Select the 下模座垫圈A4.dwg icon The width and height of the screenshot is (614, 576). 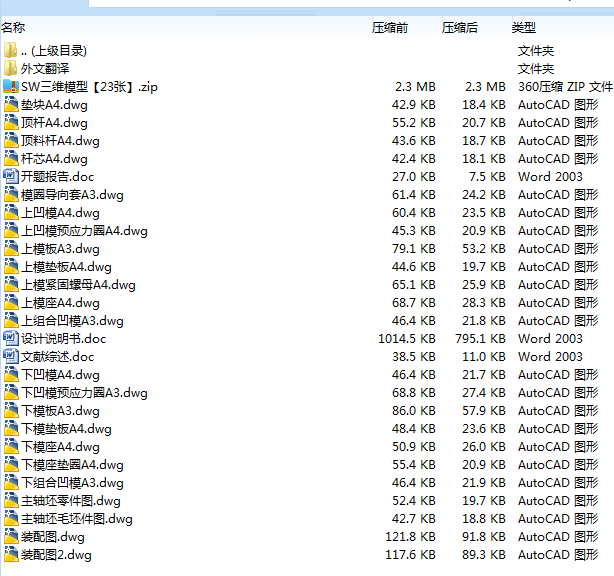click(x=11, y=464)
